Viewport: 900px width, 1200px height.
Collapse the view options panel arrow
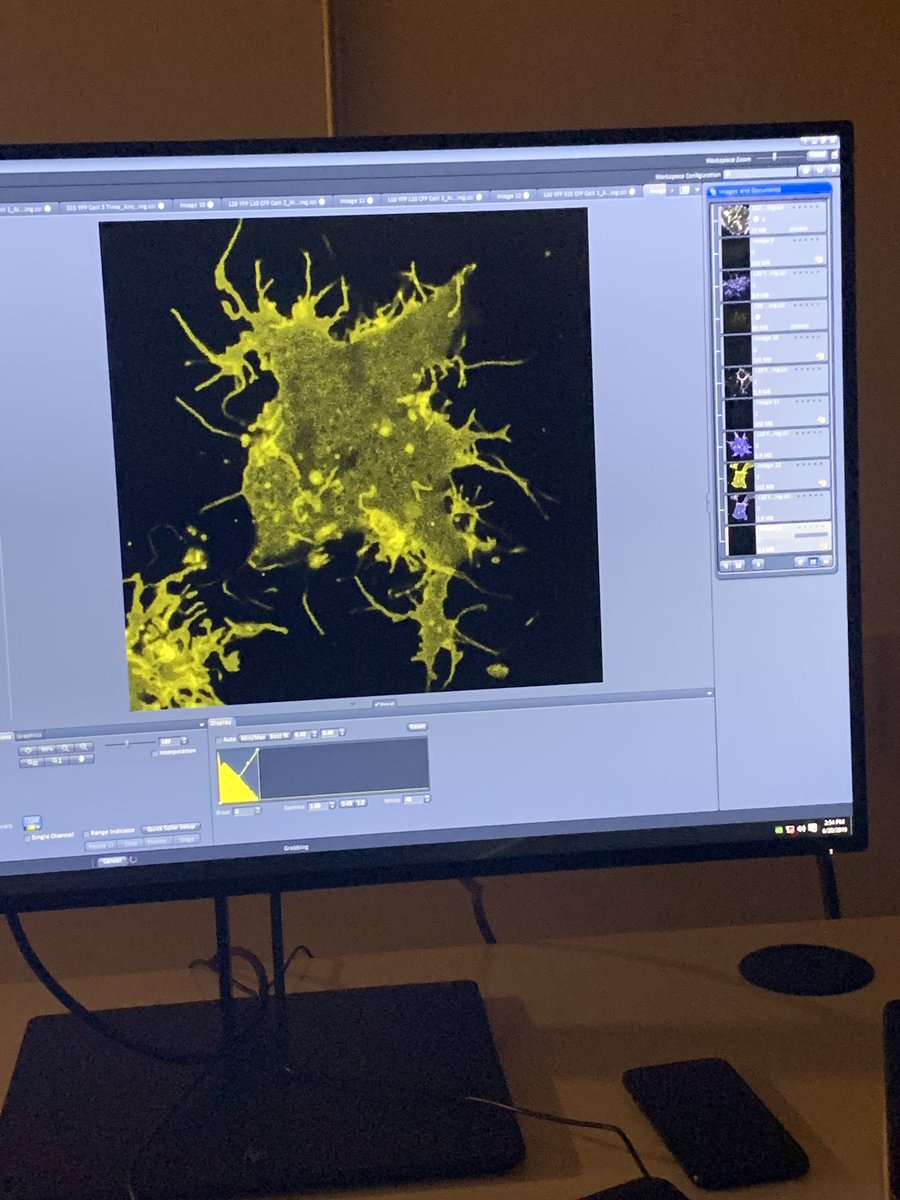point(201,723)
